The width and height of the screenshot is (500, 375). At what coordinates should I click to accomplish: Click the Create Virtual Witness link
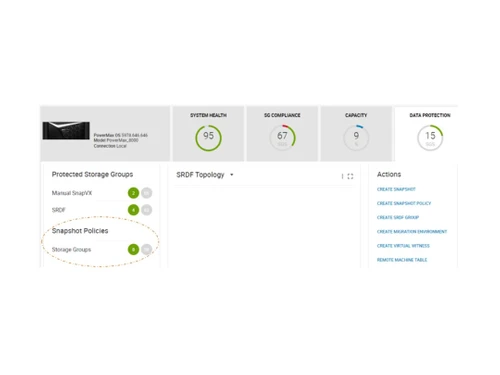403,246
